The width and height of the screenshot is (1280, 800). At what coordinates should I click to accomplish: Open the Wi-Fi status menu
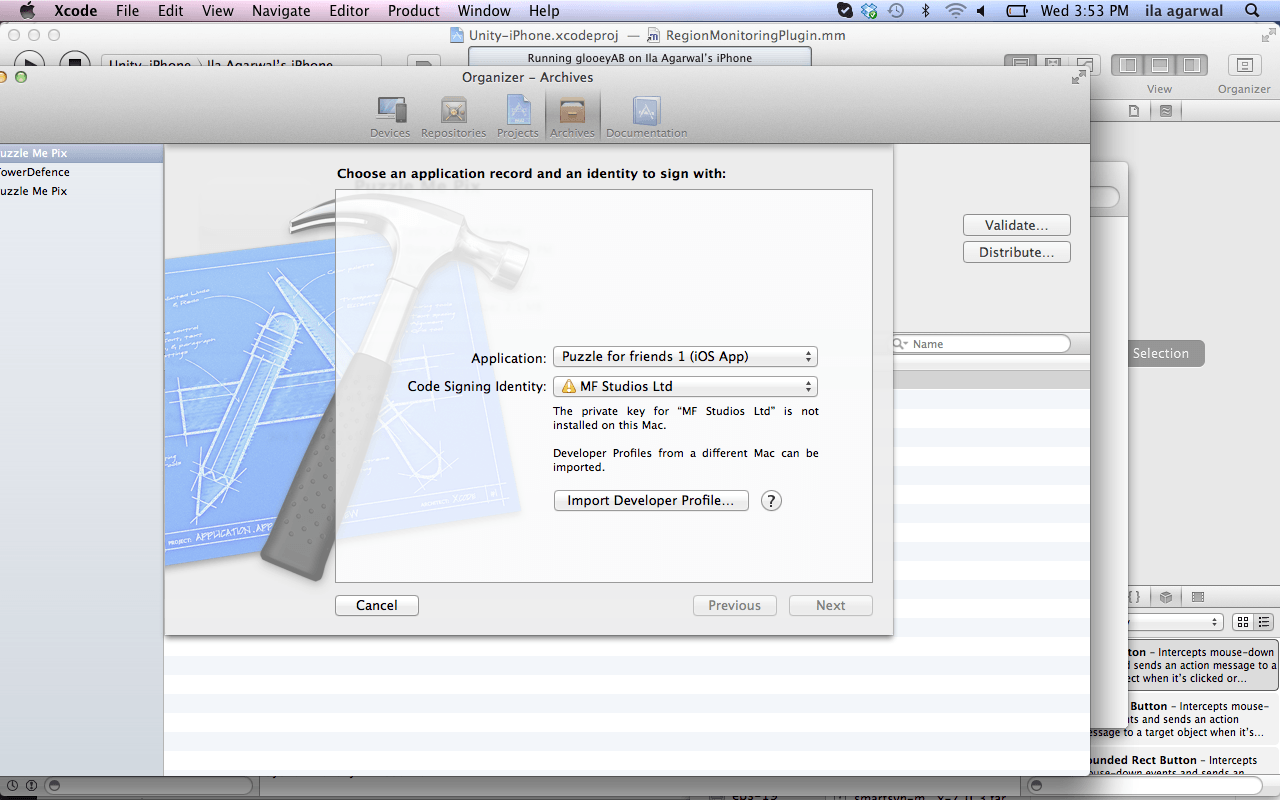pyautogui.click(x=955, y=11)
